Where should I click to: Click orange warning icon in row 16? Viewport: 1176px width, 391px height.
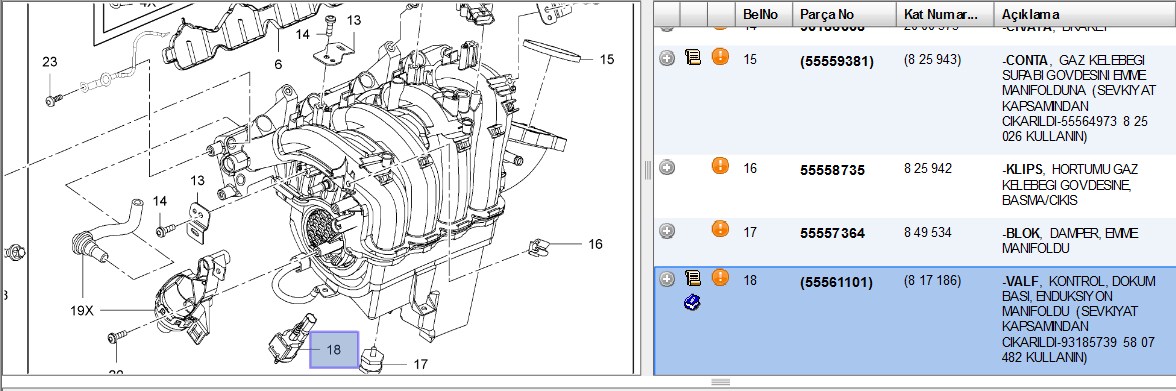(x=720, y=166)
